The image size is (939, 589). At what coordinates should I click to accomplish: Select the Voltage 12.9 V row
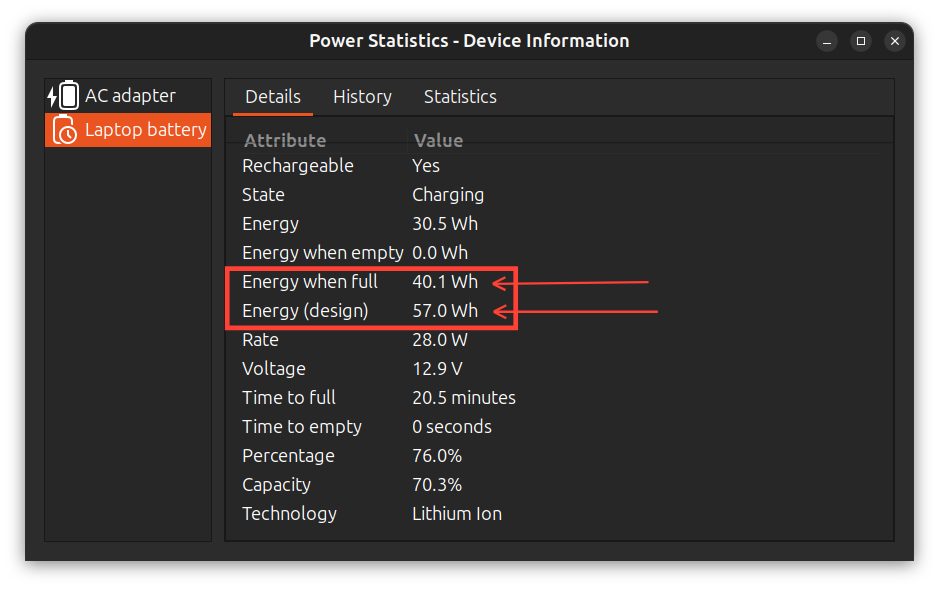360,369
